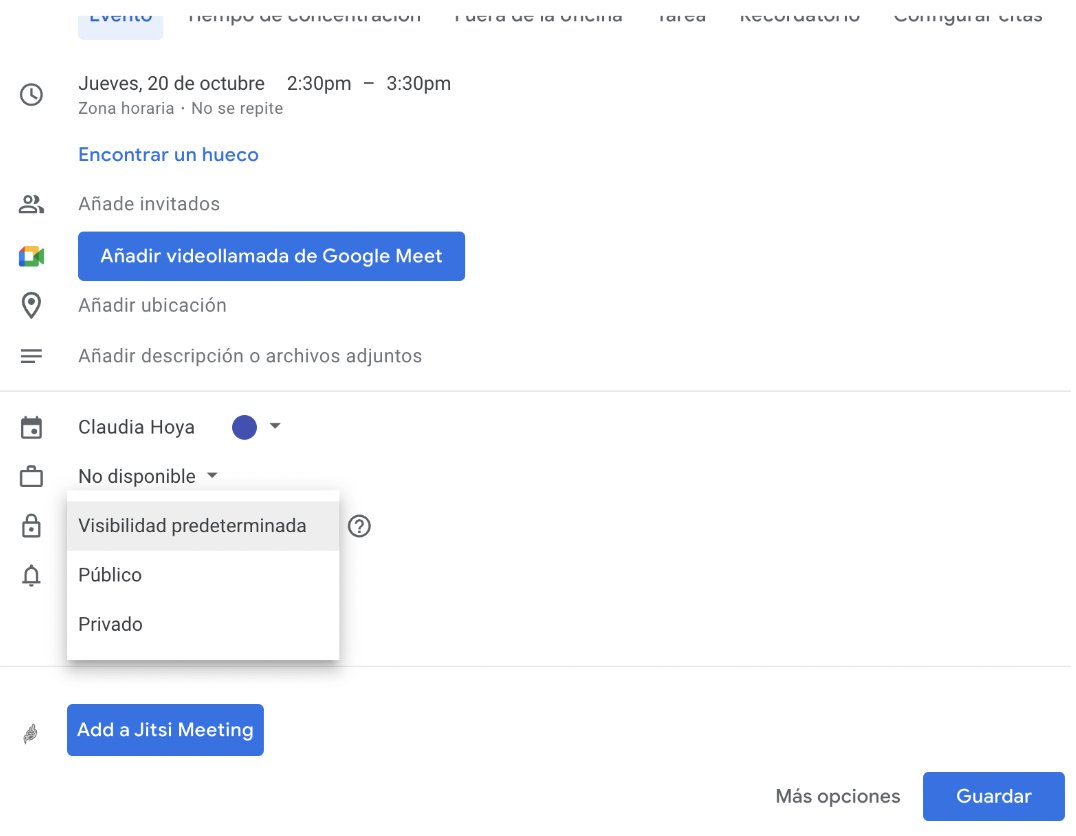Click Añadir descripción o archivos adjuntos field
The image size is (1076, 836).
[250, 356]
